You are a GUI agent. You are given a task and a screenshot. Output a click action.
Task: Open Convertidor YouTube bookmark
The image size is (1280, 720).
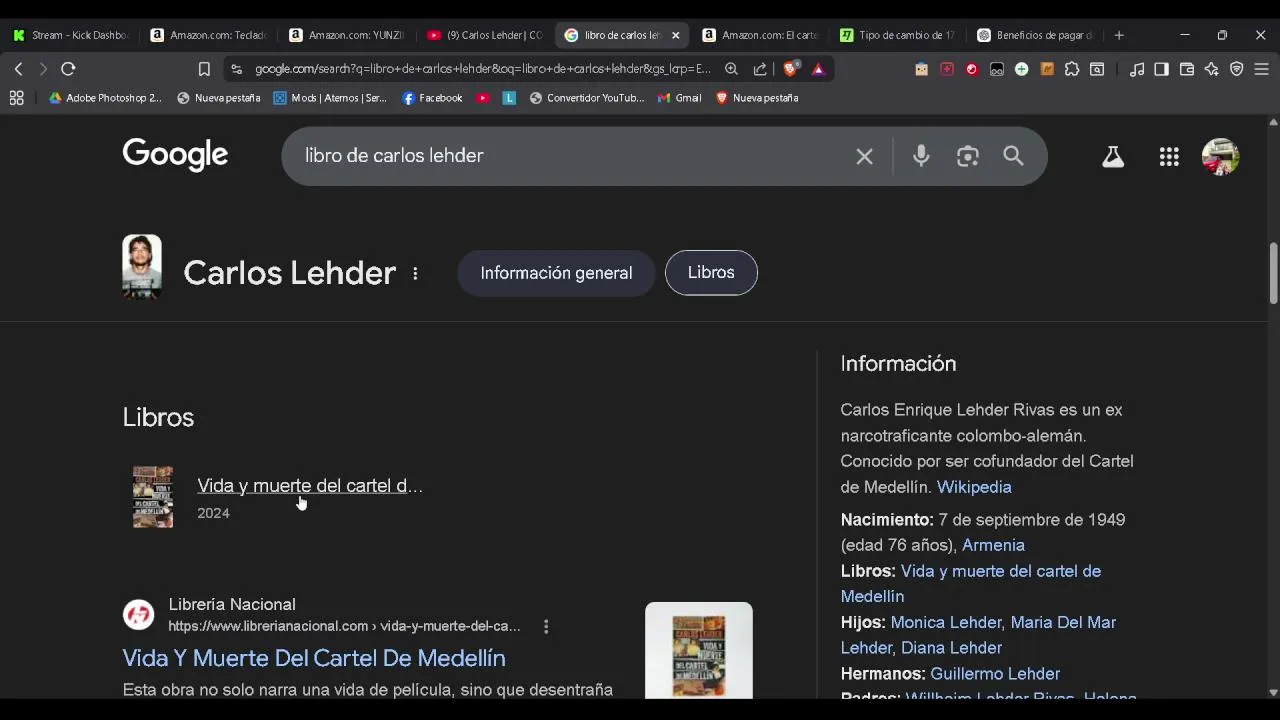pyautogui.click(x=587, y=98)
